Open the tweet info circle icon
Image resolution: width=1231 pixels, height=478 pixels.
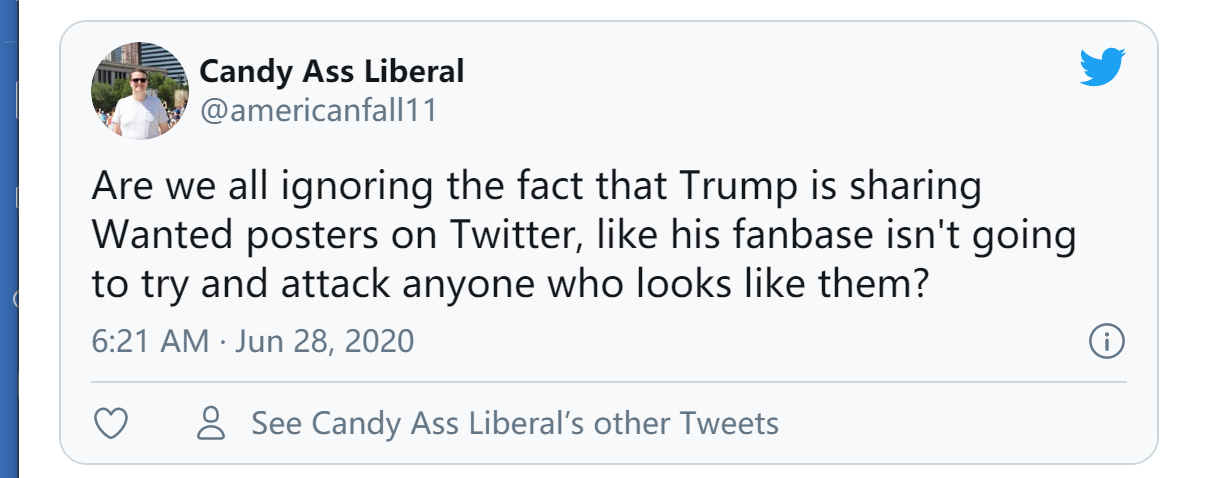(x=1106, y=342)
